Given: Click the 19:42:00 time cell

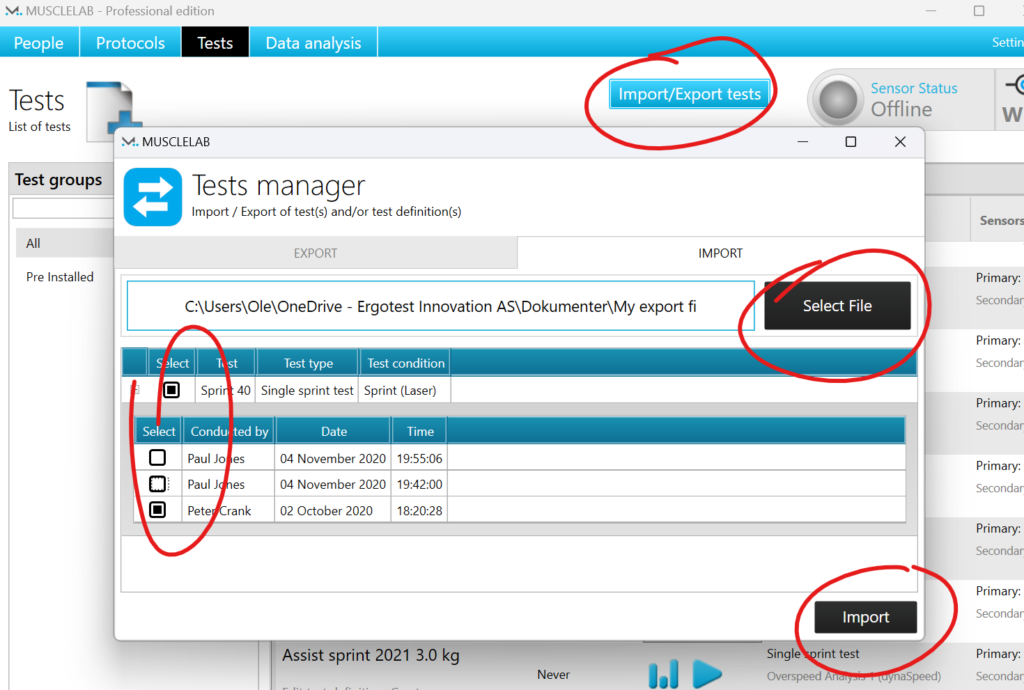Looking at the screenshot, I should (x=419, y=484).
